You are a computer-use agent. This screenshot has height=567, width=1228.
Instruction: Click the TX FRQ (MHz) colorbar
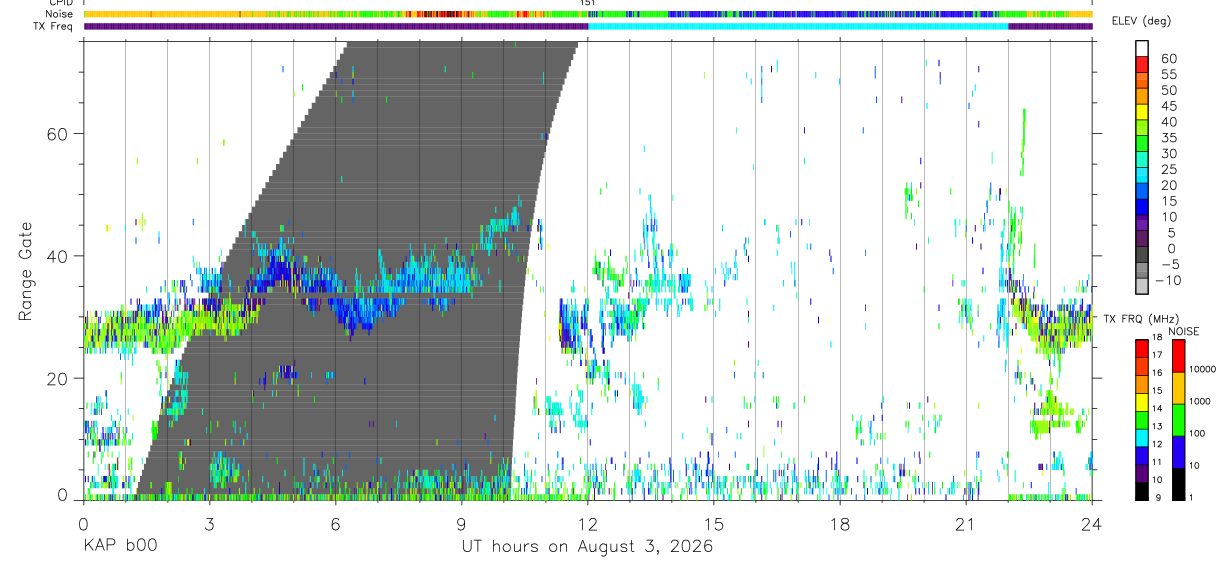[1141, 418]
